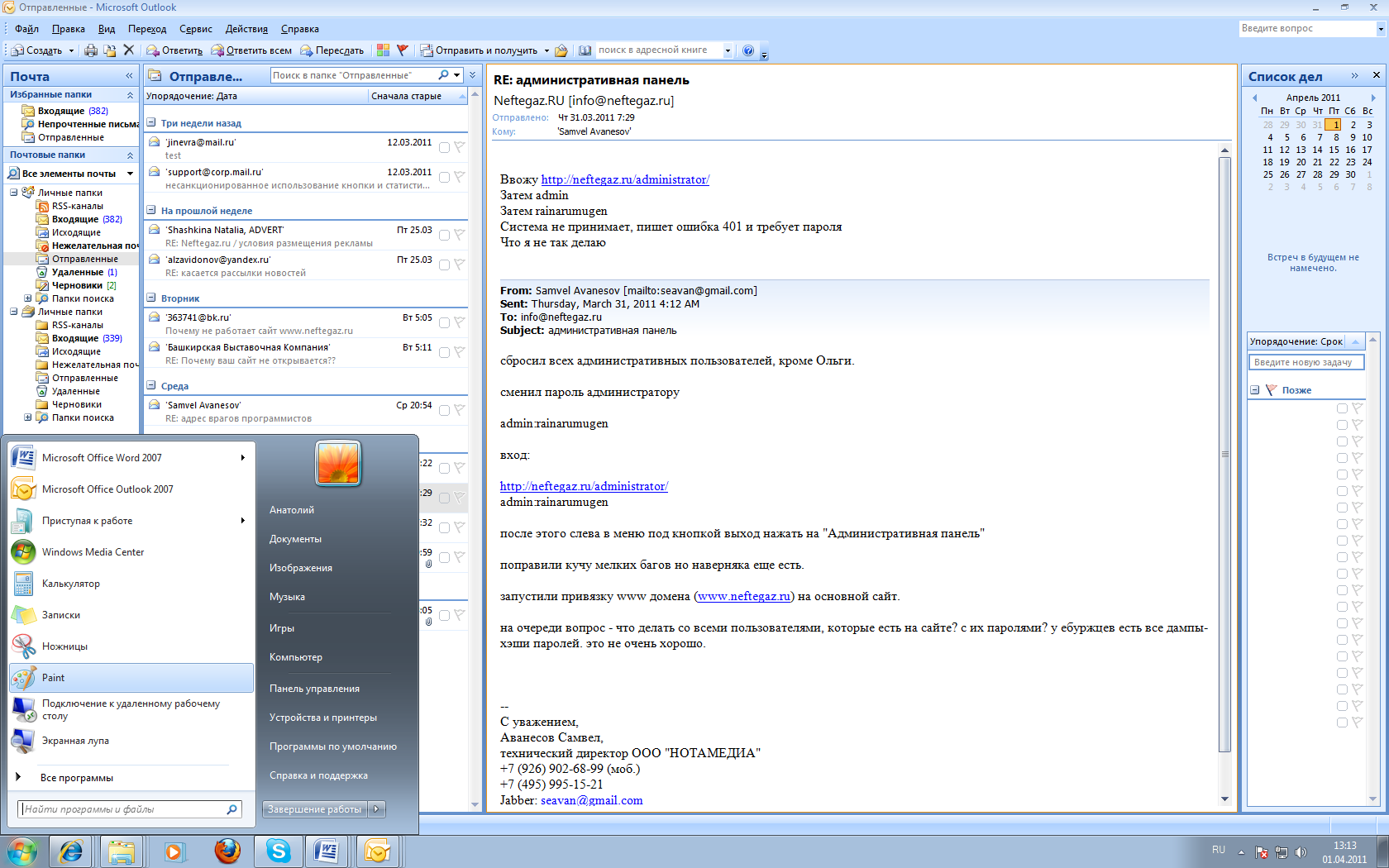Click Windows Media Player taskbar icon
This screenshot has height=868, width=1389.
coord(174,851)
